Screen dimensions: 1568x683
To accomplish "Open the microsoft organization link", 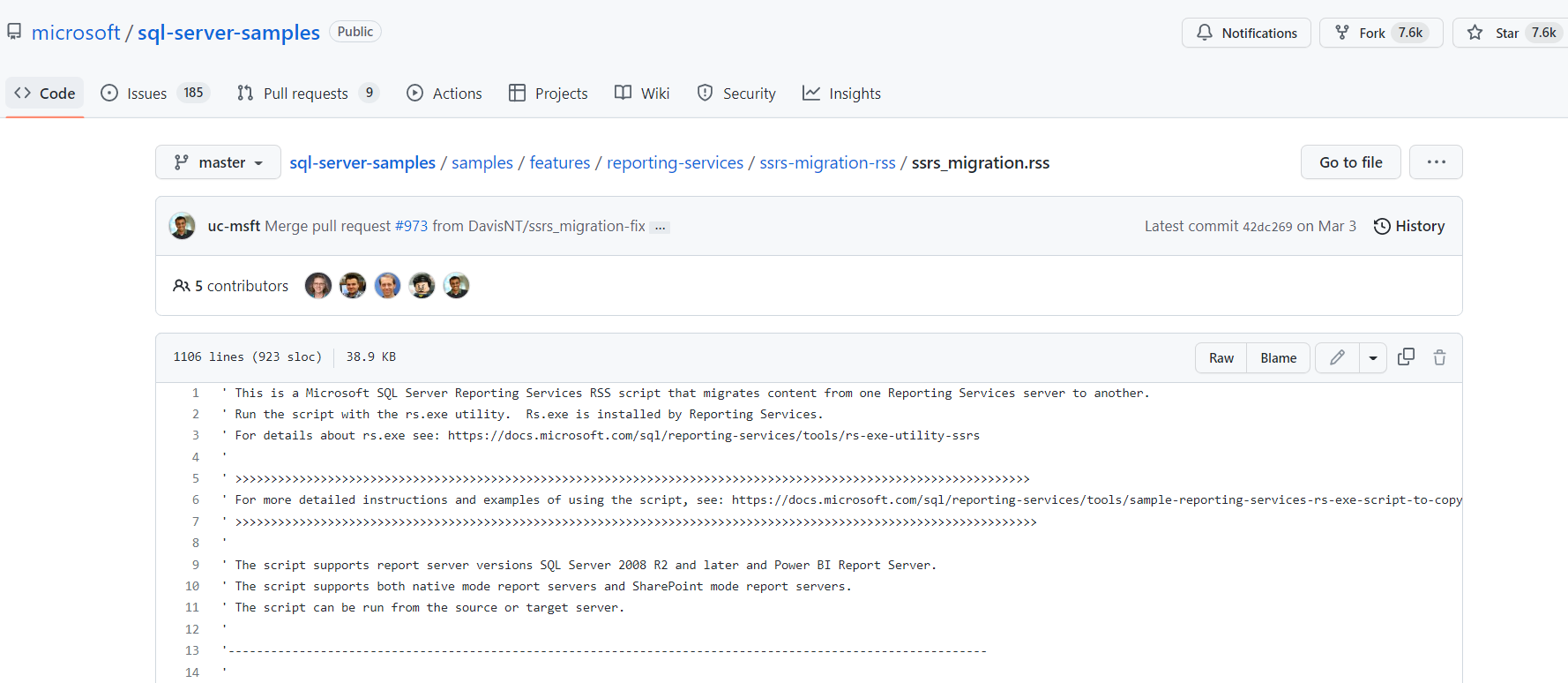I will (x=76, y=33).
